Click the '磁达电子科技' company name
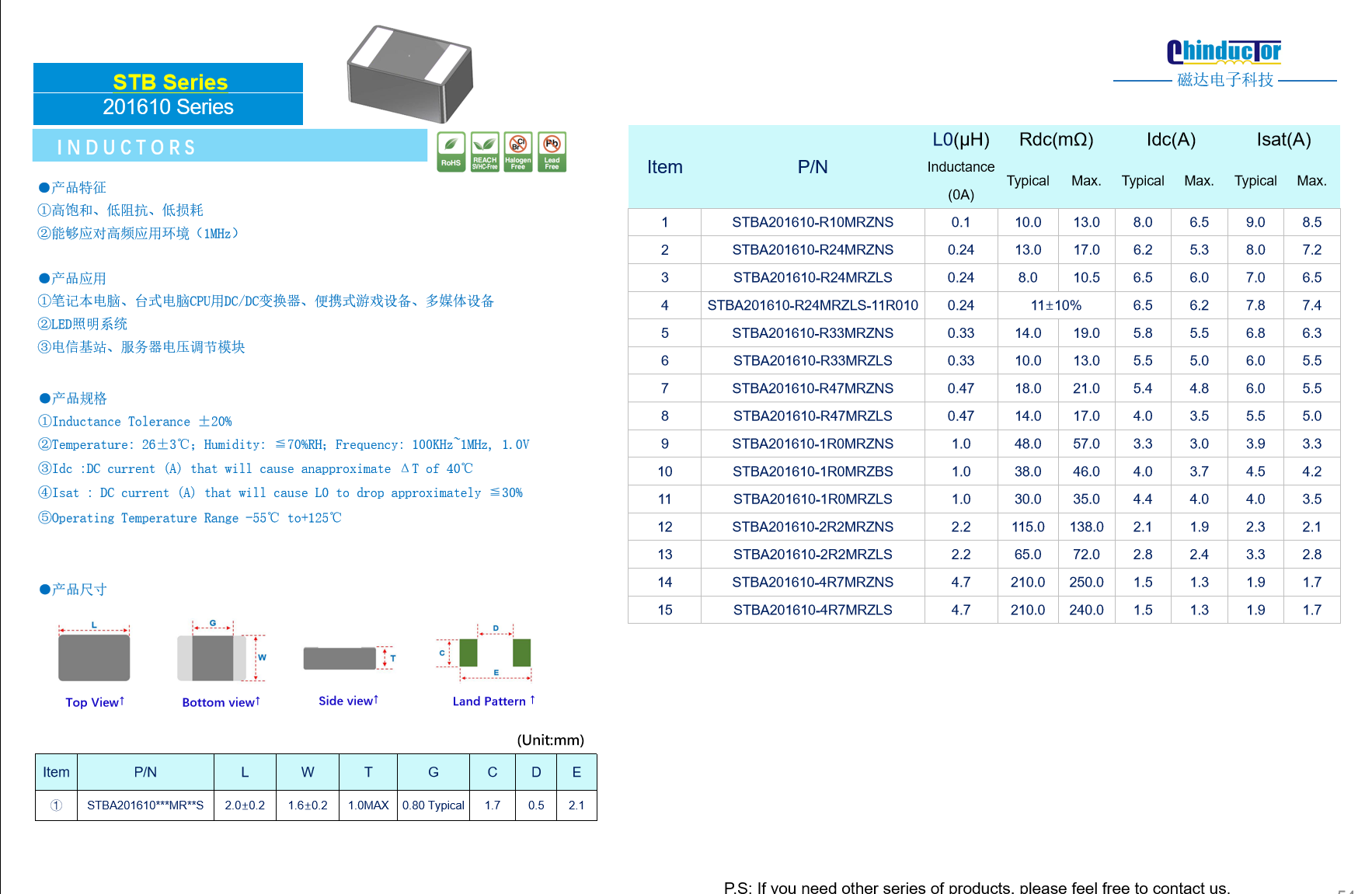1372x894 pixels. (x=1225, y=80)
